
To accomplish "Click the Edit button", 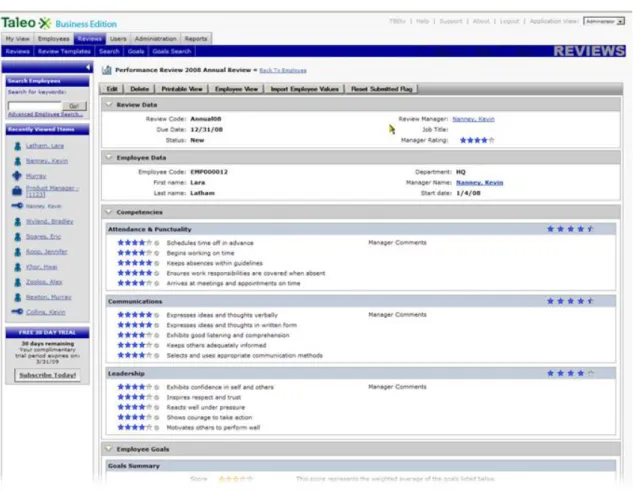I will pos(112,89).
